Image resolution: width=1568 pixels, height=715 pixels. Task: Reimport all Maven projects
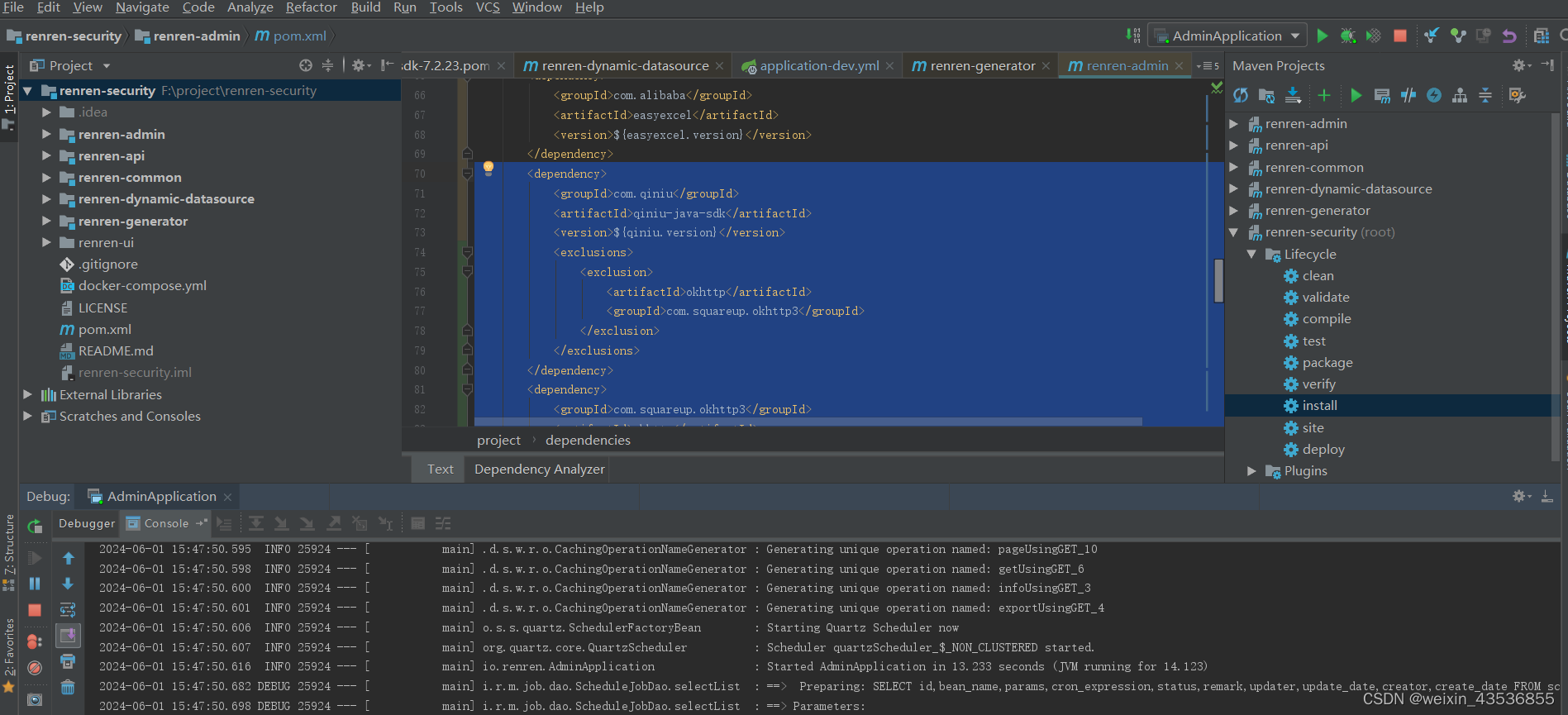[x=1241, y=95]
